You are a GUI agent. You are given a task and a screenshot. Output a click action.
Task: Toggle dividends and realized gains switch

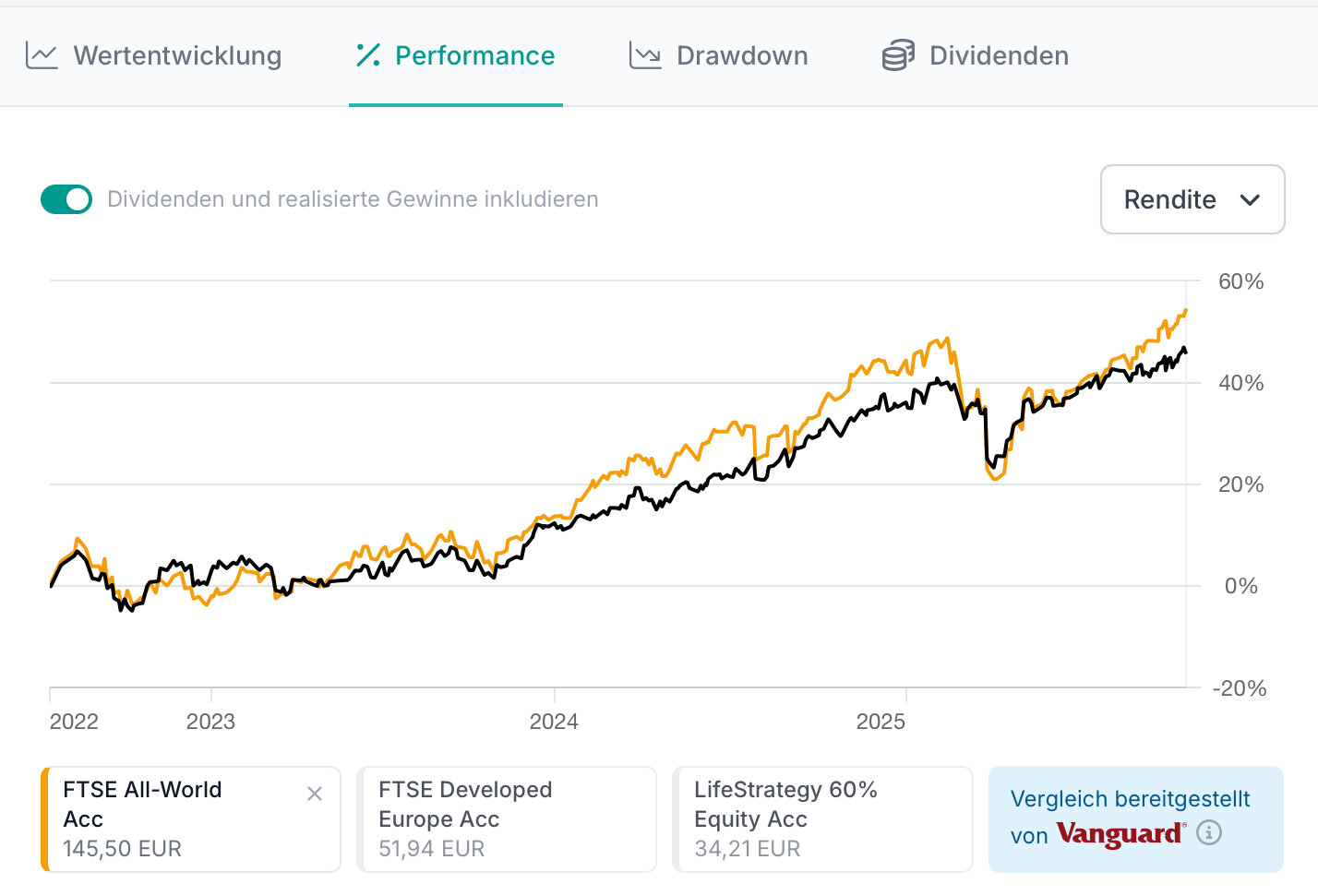(x=66, y=199)
